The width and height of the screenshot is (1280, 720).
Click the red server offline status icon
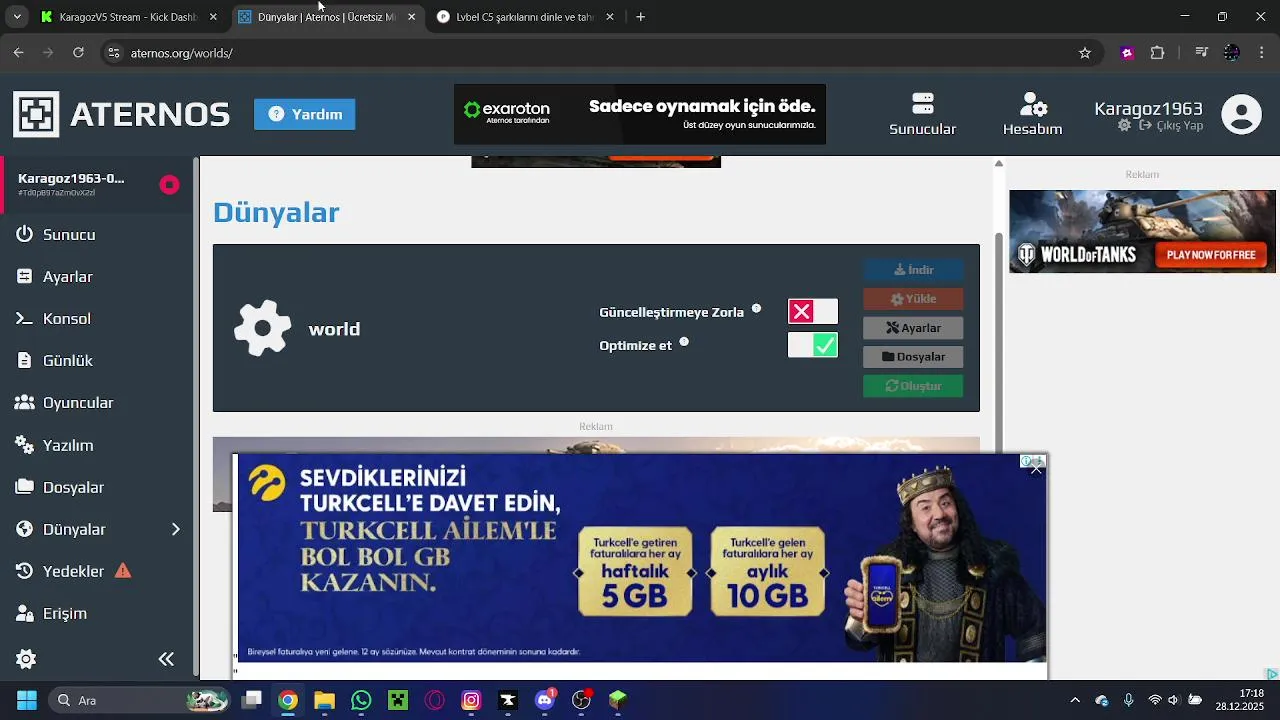point(169,184)
